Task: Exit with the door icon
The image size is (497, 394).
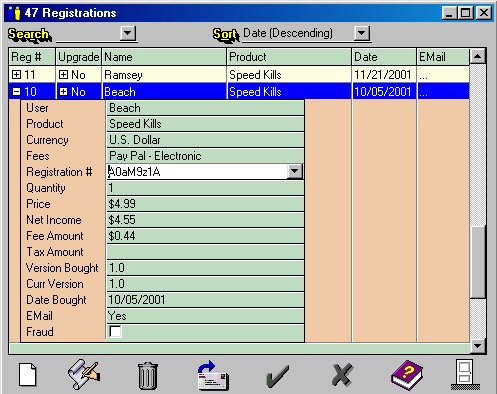Action: coord(465,374)
